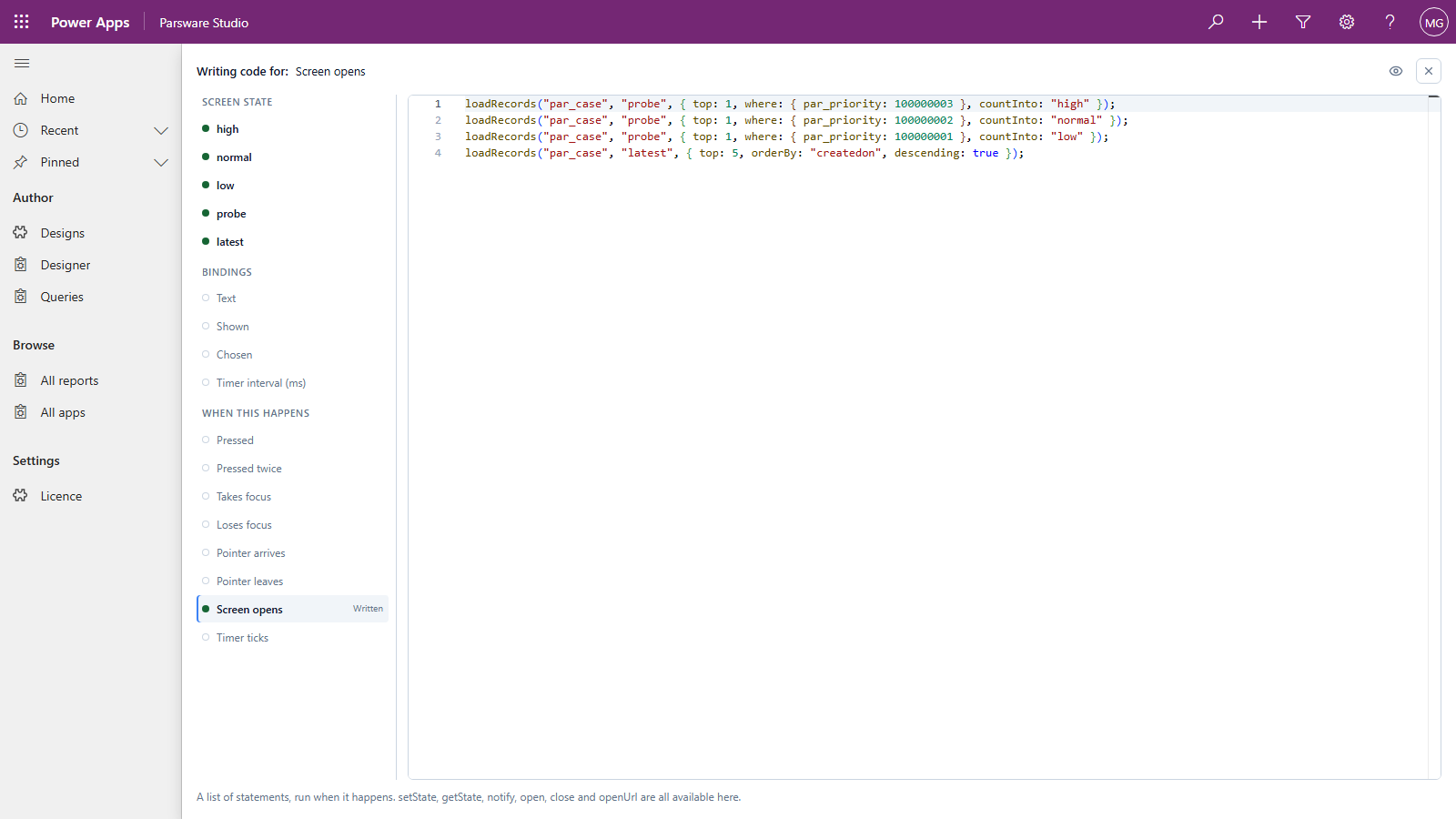
Task: Select the Timer ticks event
Action: coord(292,638)
